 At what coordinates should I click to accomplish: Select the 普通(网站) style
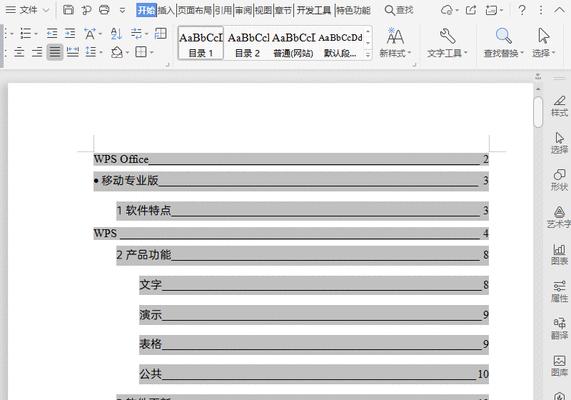293,43
